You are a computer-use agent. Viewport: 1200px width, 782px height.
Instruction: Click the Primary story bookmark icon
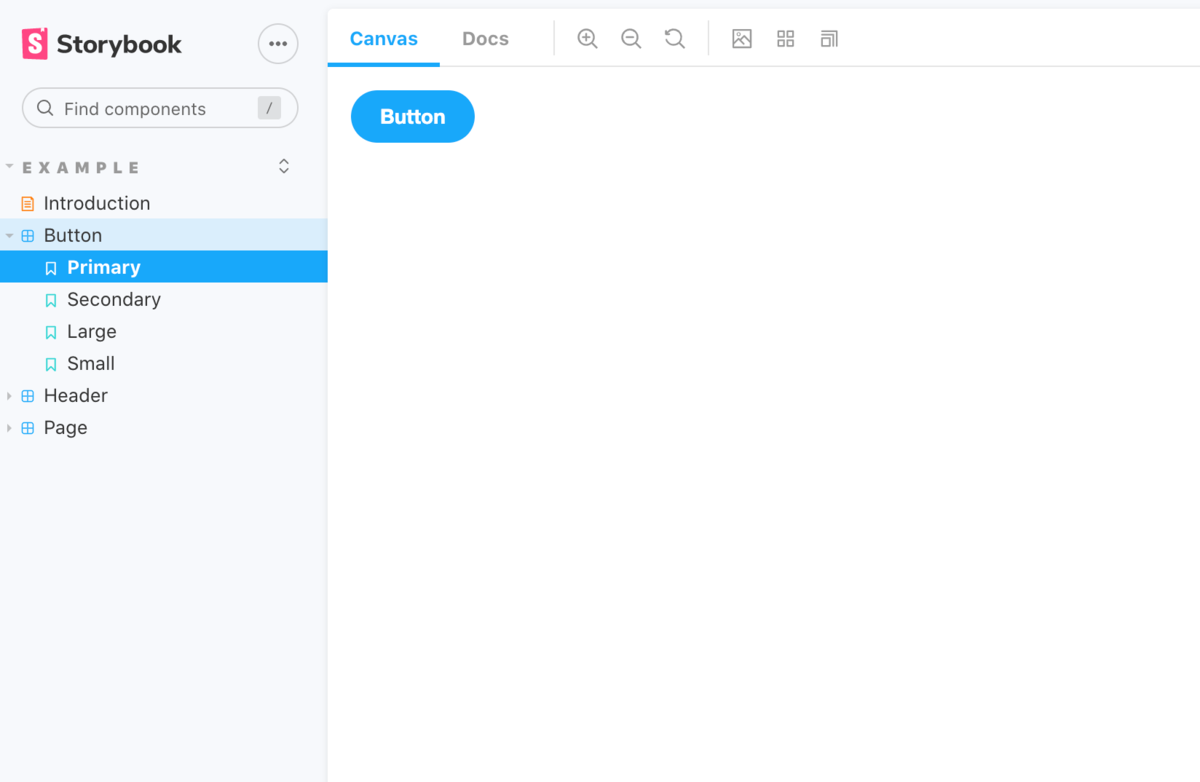[x=51, y=268]
